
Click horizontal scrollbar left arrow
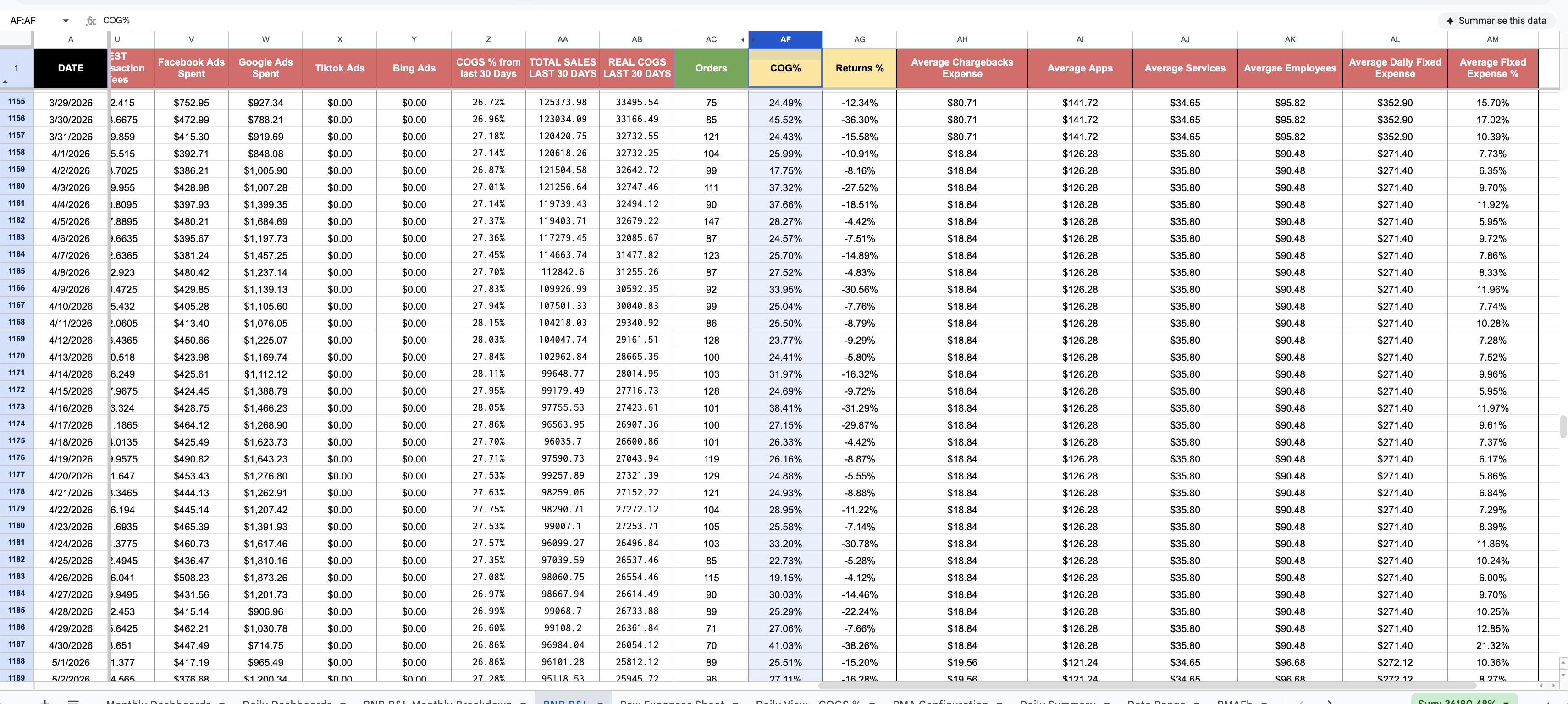click(1542, 686)
